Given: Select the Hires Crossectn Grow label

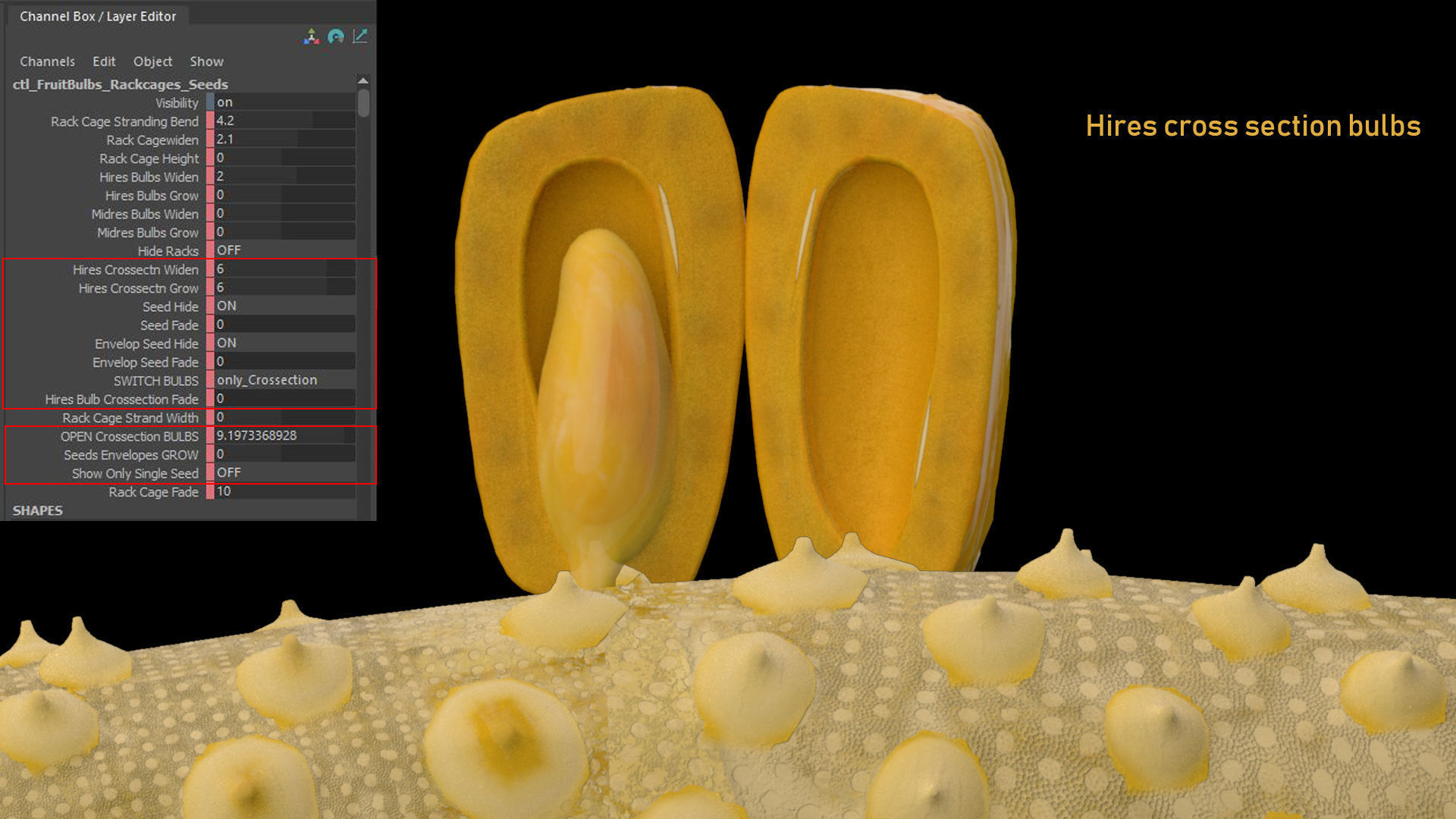Looking at the screenshot, I should pos(139,288).
